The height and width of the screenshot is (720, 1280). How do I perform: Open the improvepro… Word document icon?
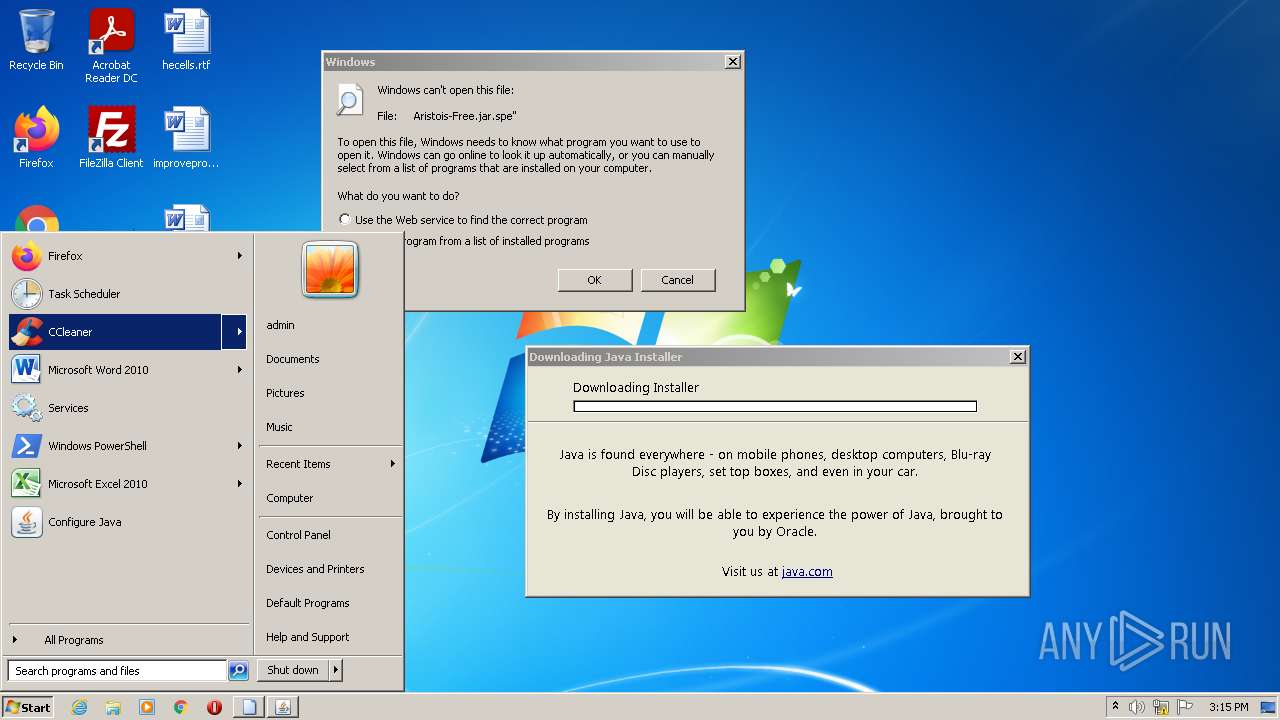(186, 138)
